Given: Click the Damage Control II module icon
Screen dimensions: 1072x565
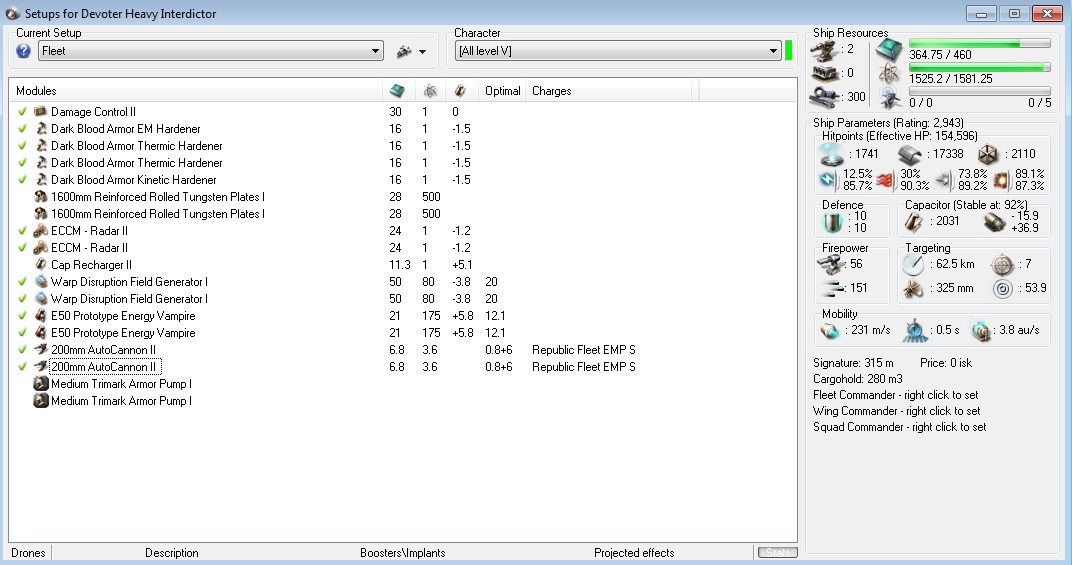Looking at the screenshot, I should pos(41,111).
